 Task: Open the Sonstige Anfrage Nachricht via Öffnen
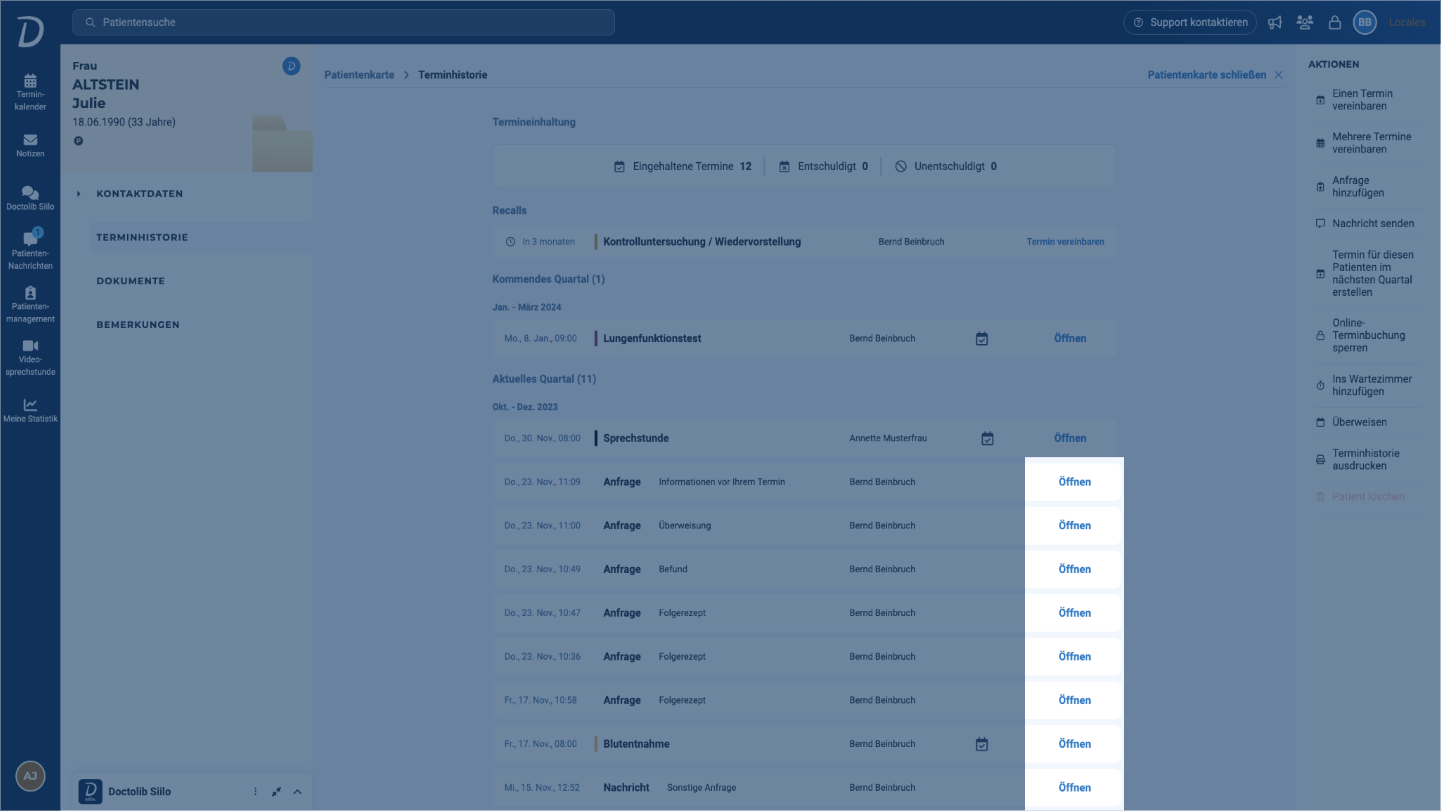(x=1075, y=788)
